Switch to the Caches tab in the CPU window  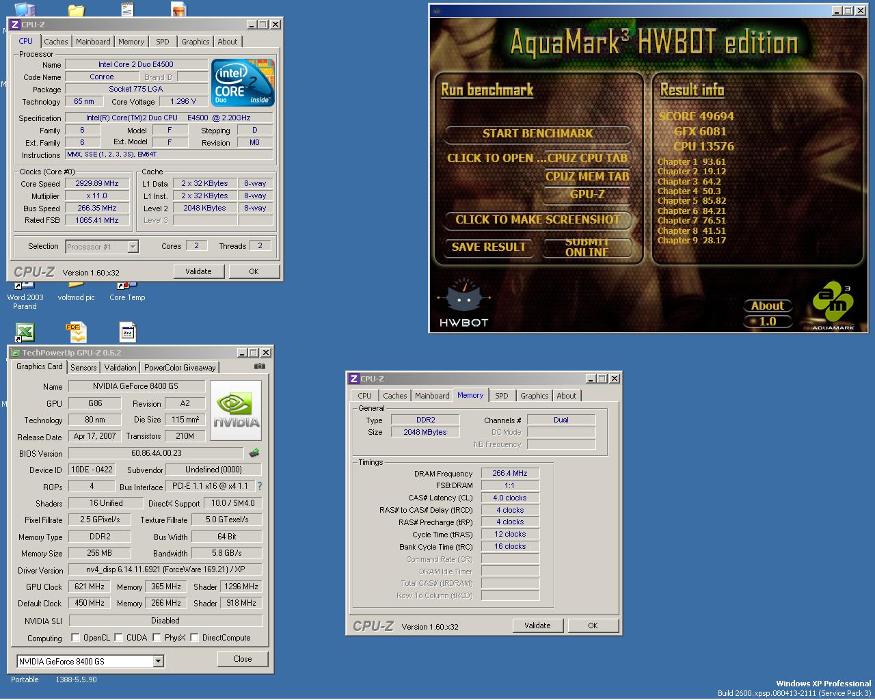coord(56,41)
